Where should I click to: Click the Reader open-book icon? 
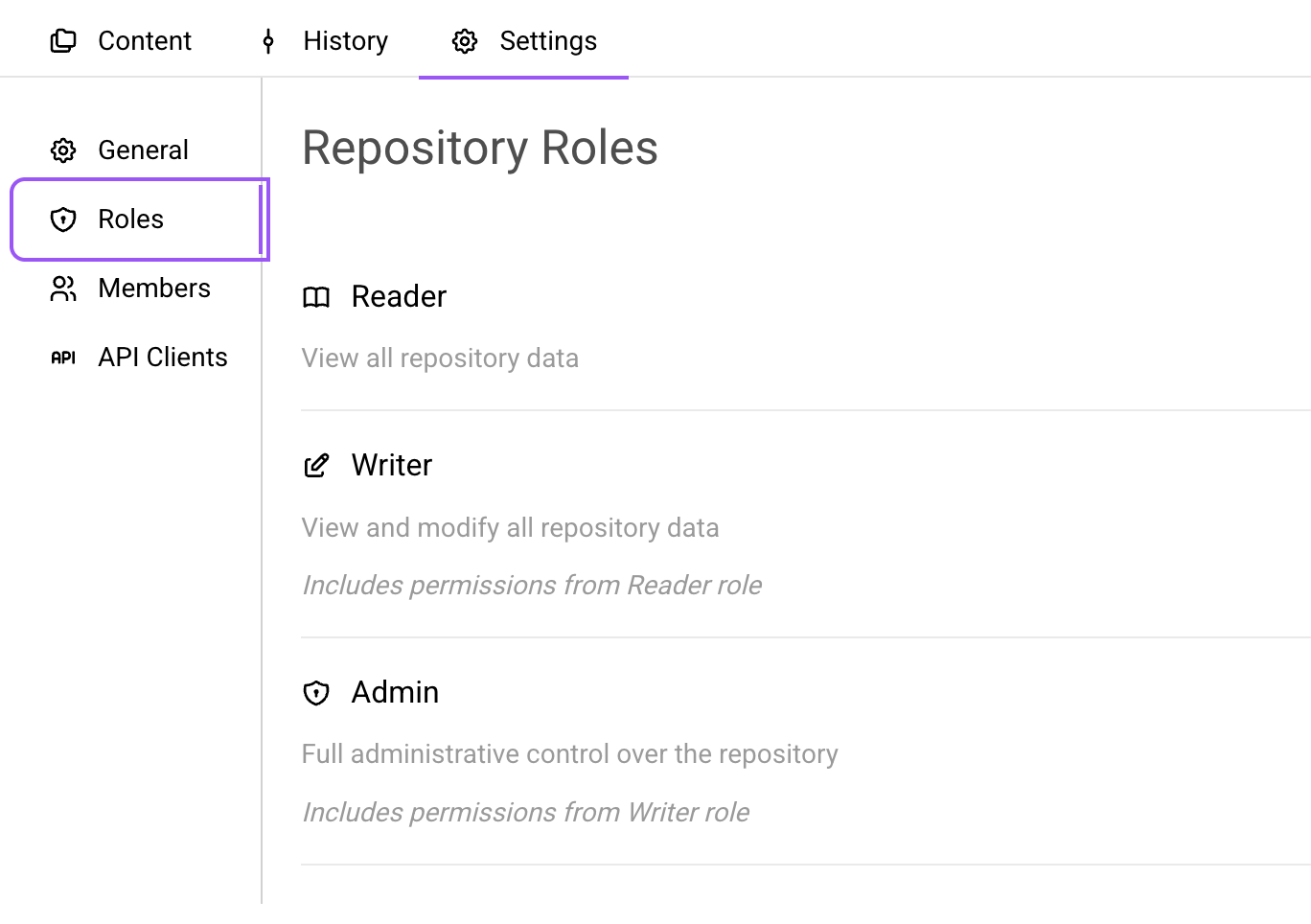click(316, 297)
